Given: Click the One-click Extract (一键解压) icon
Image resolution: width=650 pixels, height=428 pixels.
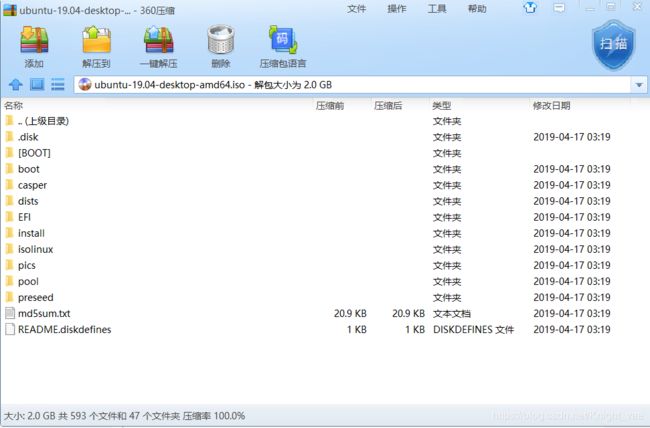Looking at the screenshot, I should [159, 40].
